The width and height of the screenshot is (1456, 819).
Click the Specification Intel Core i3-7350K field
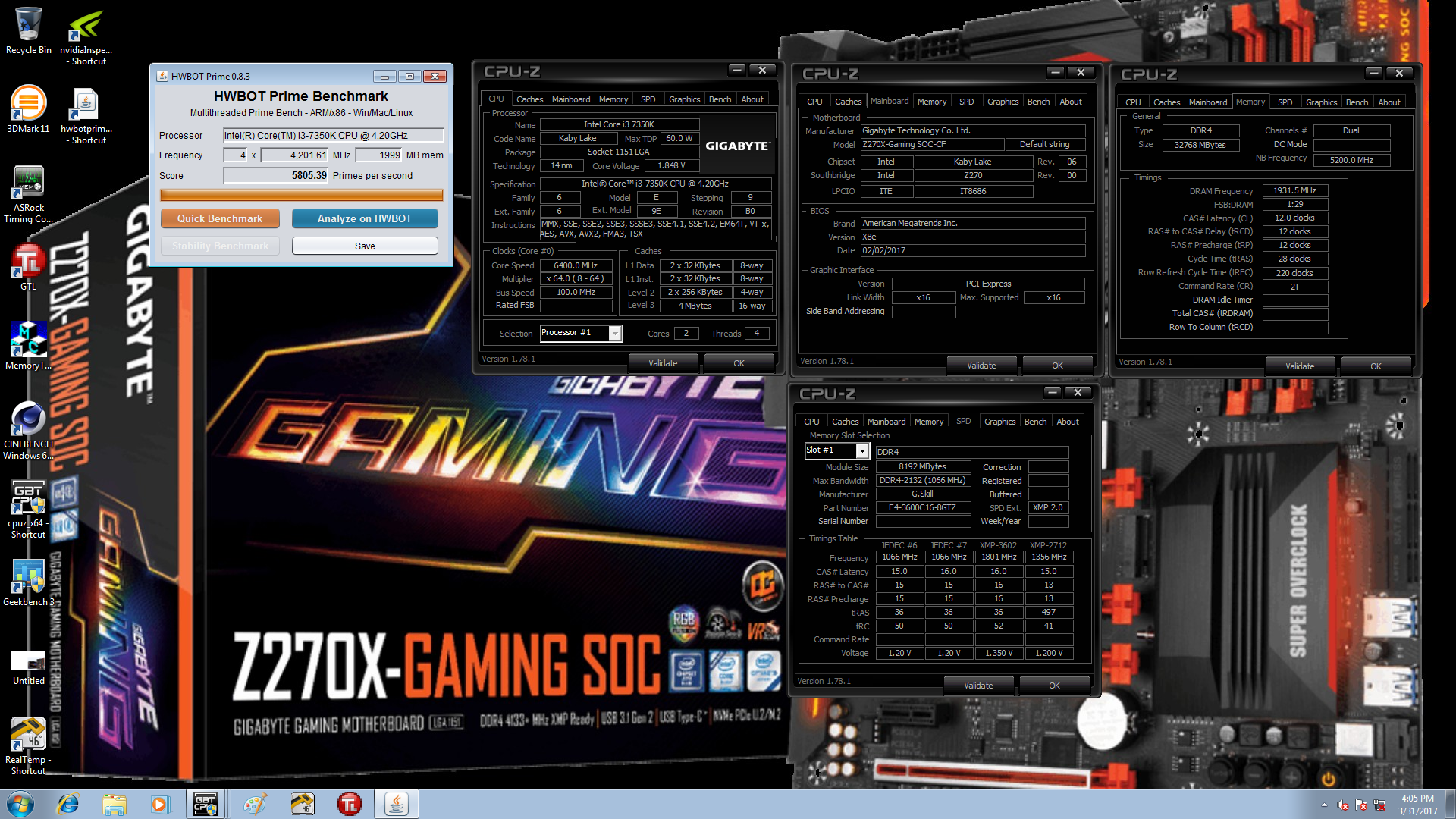[x=655, y=184]
